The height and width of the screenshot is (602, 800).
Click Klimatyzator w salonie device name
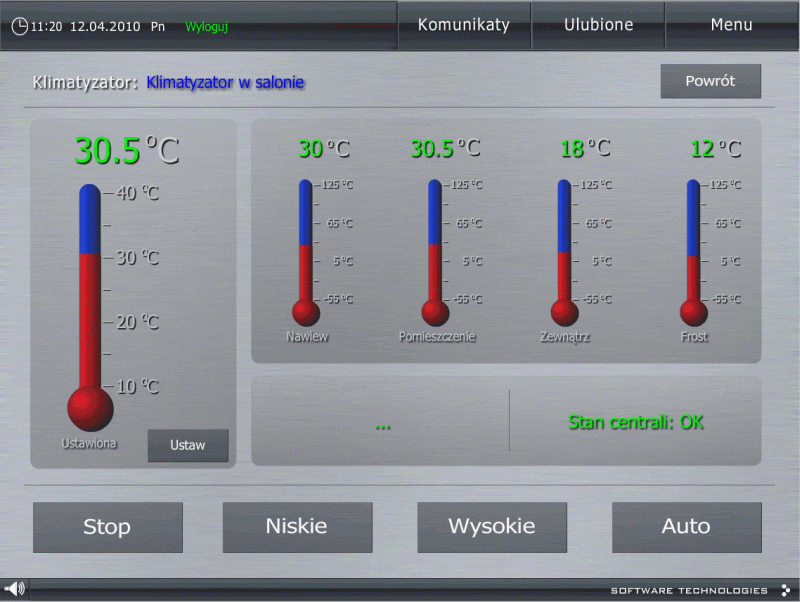pos(225,82)
